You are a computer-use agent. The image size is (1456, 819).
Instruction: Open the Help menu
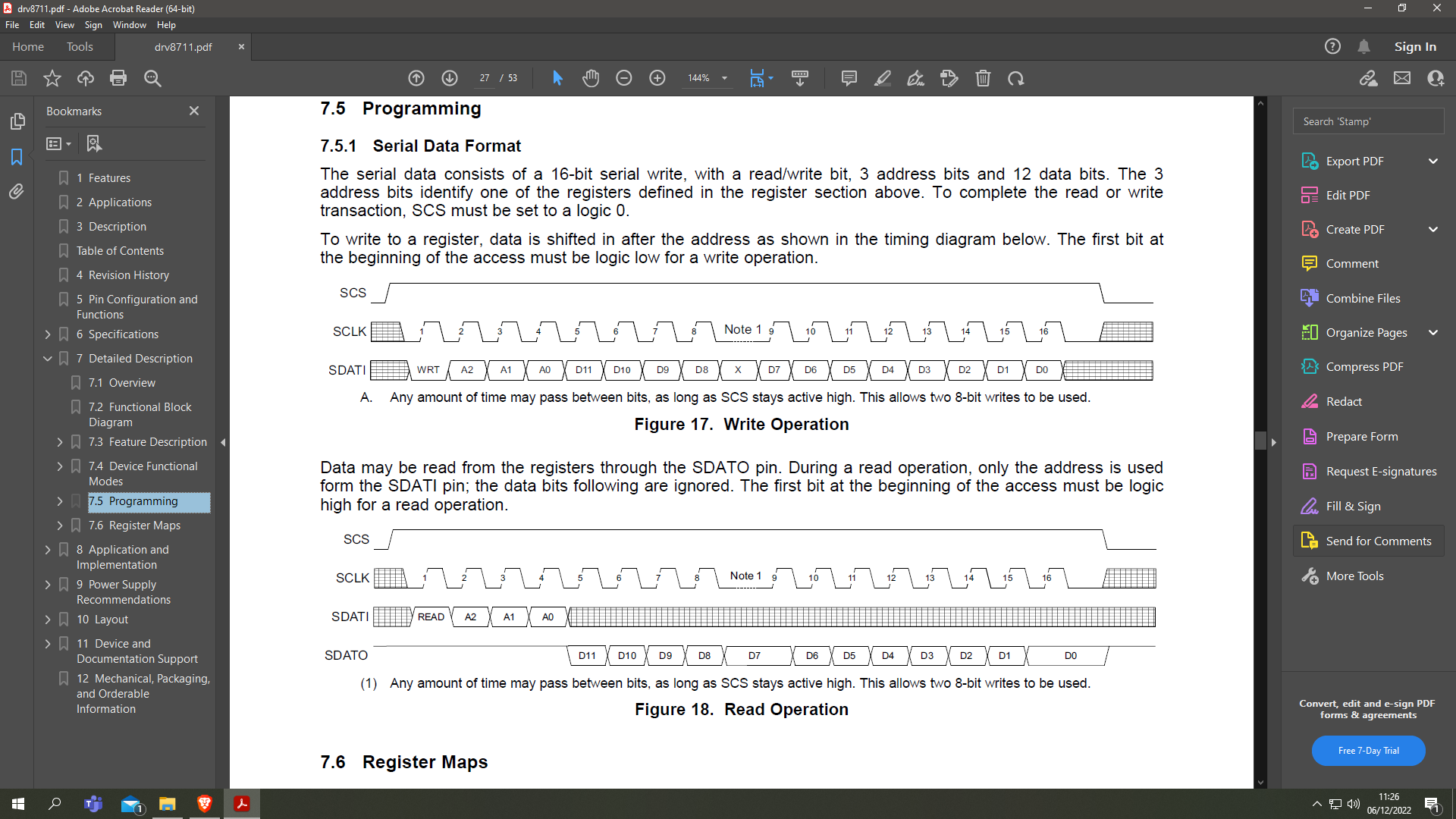tap(166, 25)
